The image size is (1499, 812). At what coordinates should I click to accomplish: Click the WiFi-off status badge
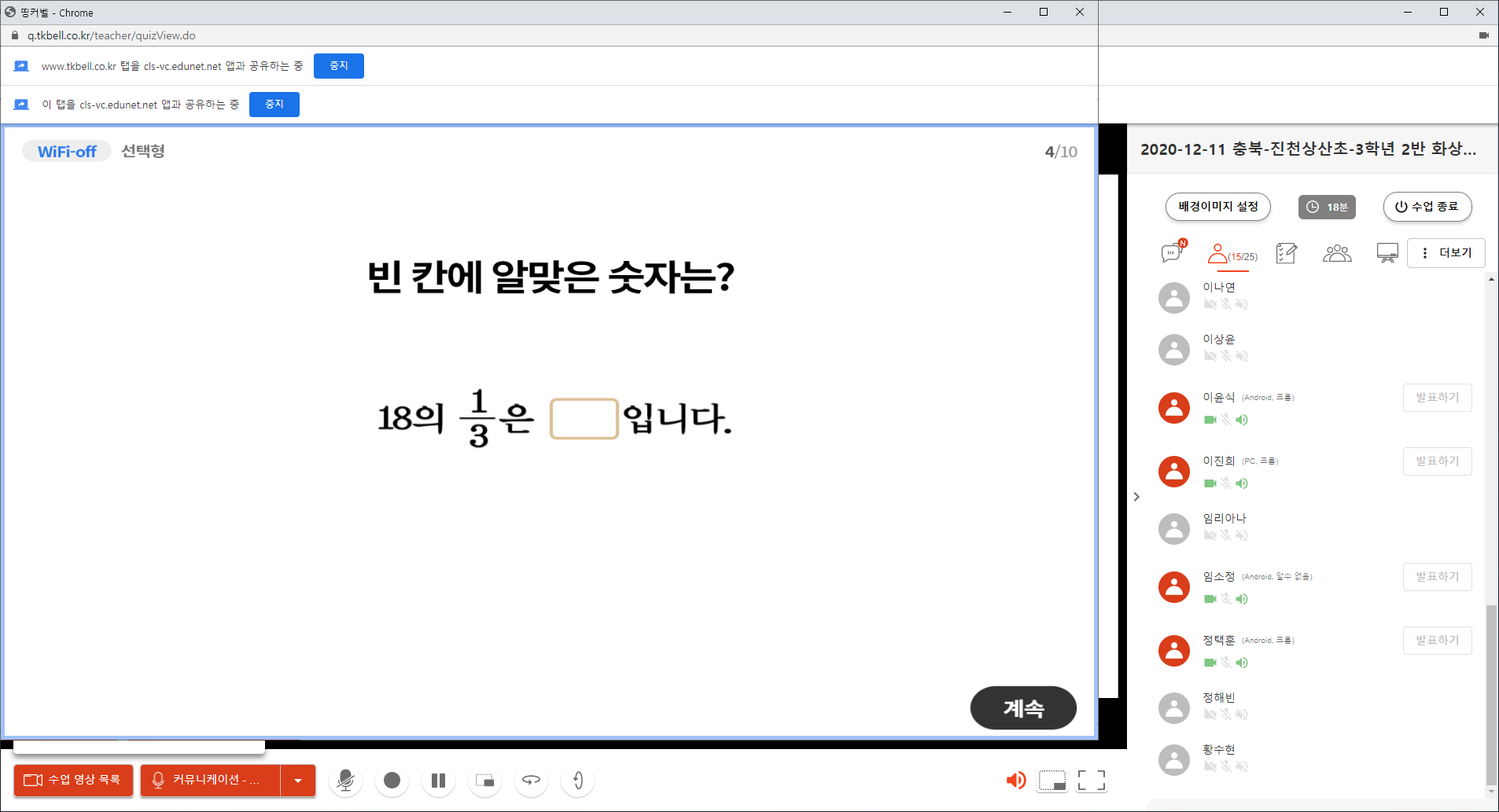(67, 152)
